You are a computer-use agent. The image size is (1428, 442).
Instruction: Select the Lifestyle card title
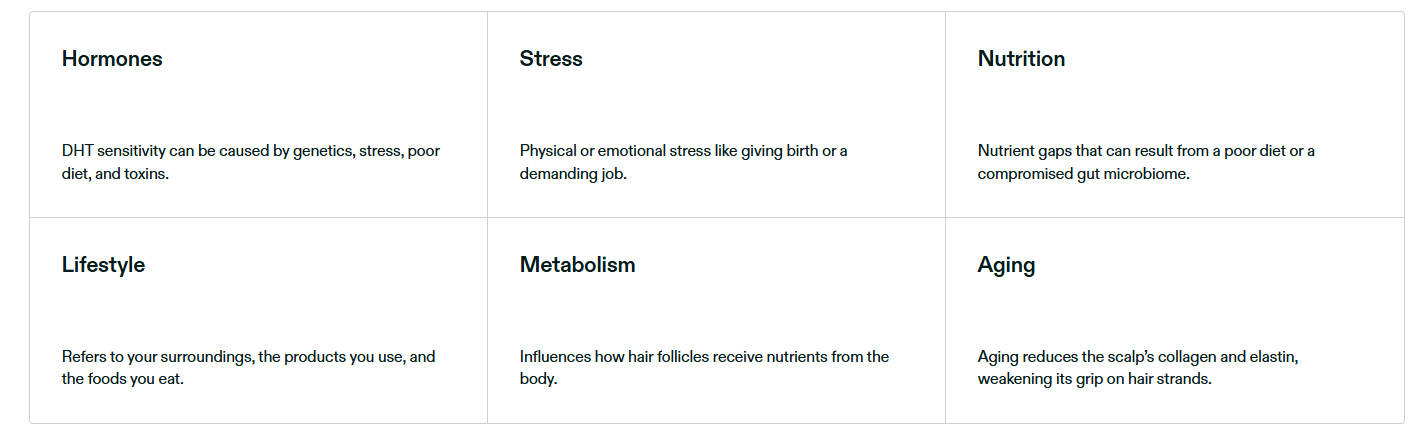click(103, 265)
